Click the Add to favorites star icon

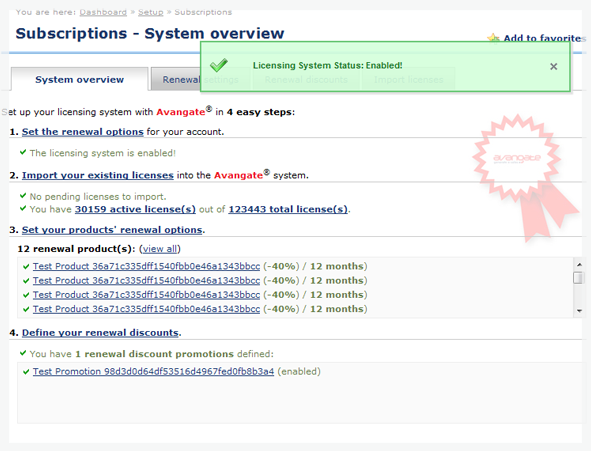tap(493, 38)
